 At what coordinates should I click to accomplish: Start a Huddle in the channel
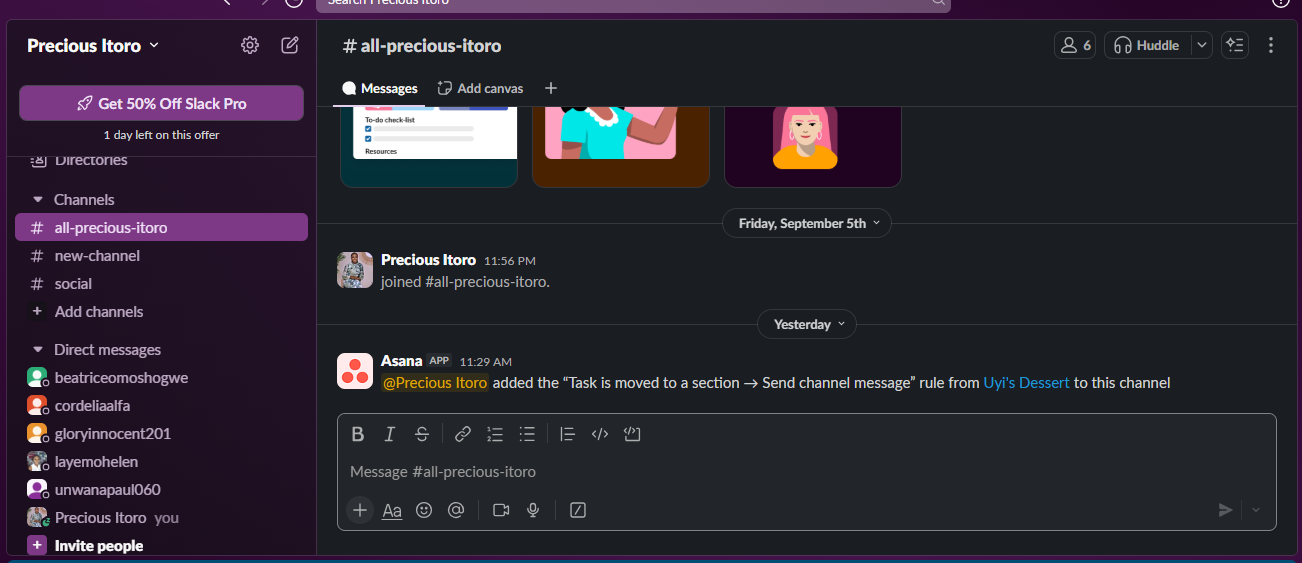(1148, 45)
